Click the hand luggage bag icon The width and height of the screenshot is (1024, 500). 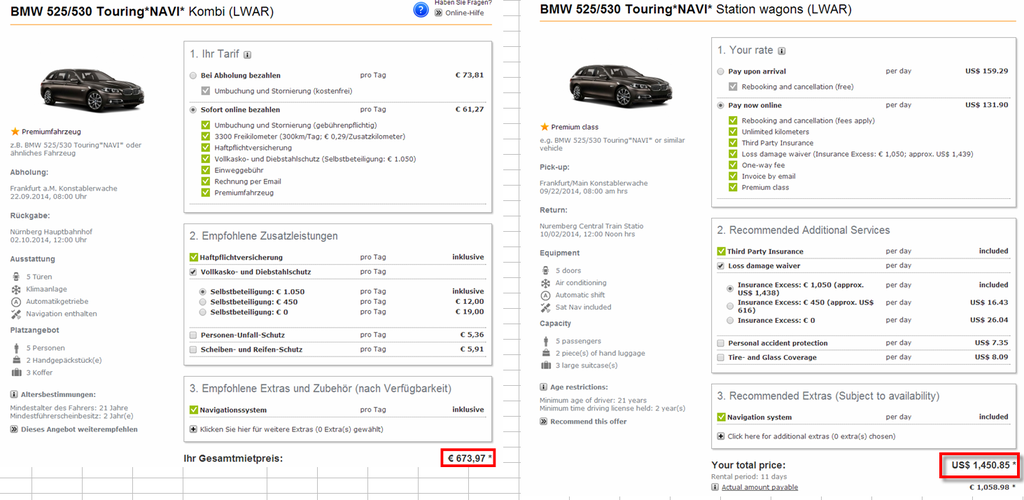click(x=545, y=353)
